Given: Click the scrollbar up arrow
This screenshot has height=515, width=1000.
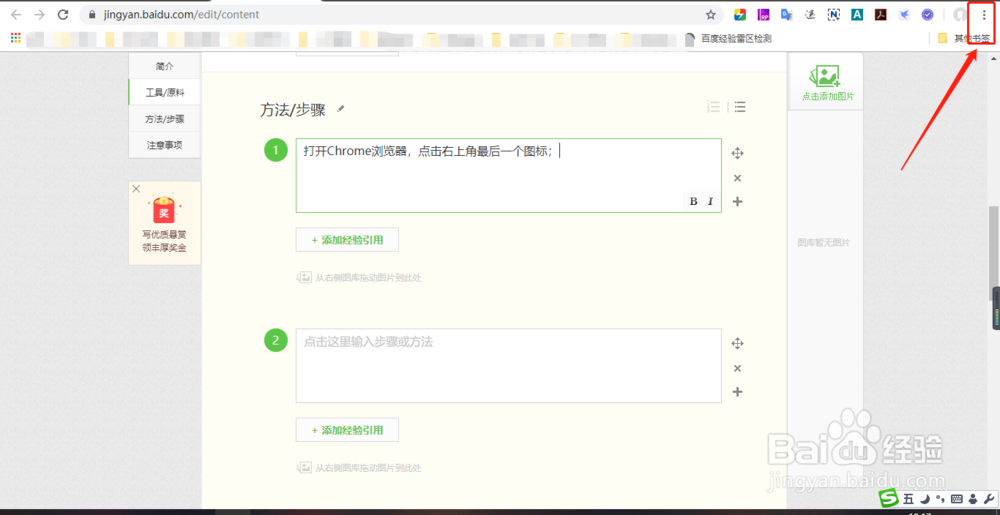Looking at the screenshot, I should 994,58.
